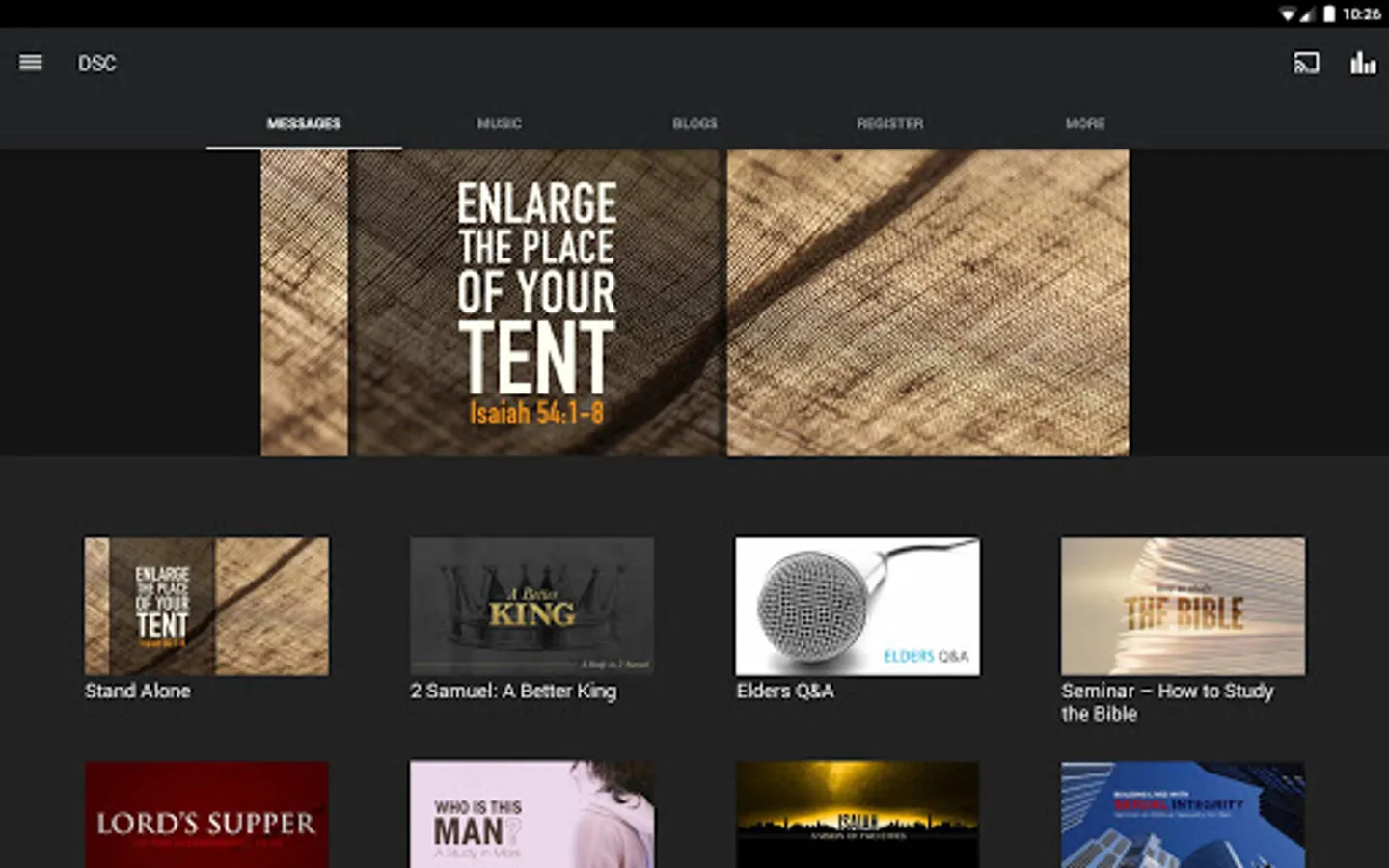Viewport: 1389px width, 868px height.
Task: Check the 10:26 clock in status bar
Action: tap(1361, 14)
